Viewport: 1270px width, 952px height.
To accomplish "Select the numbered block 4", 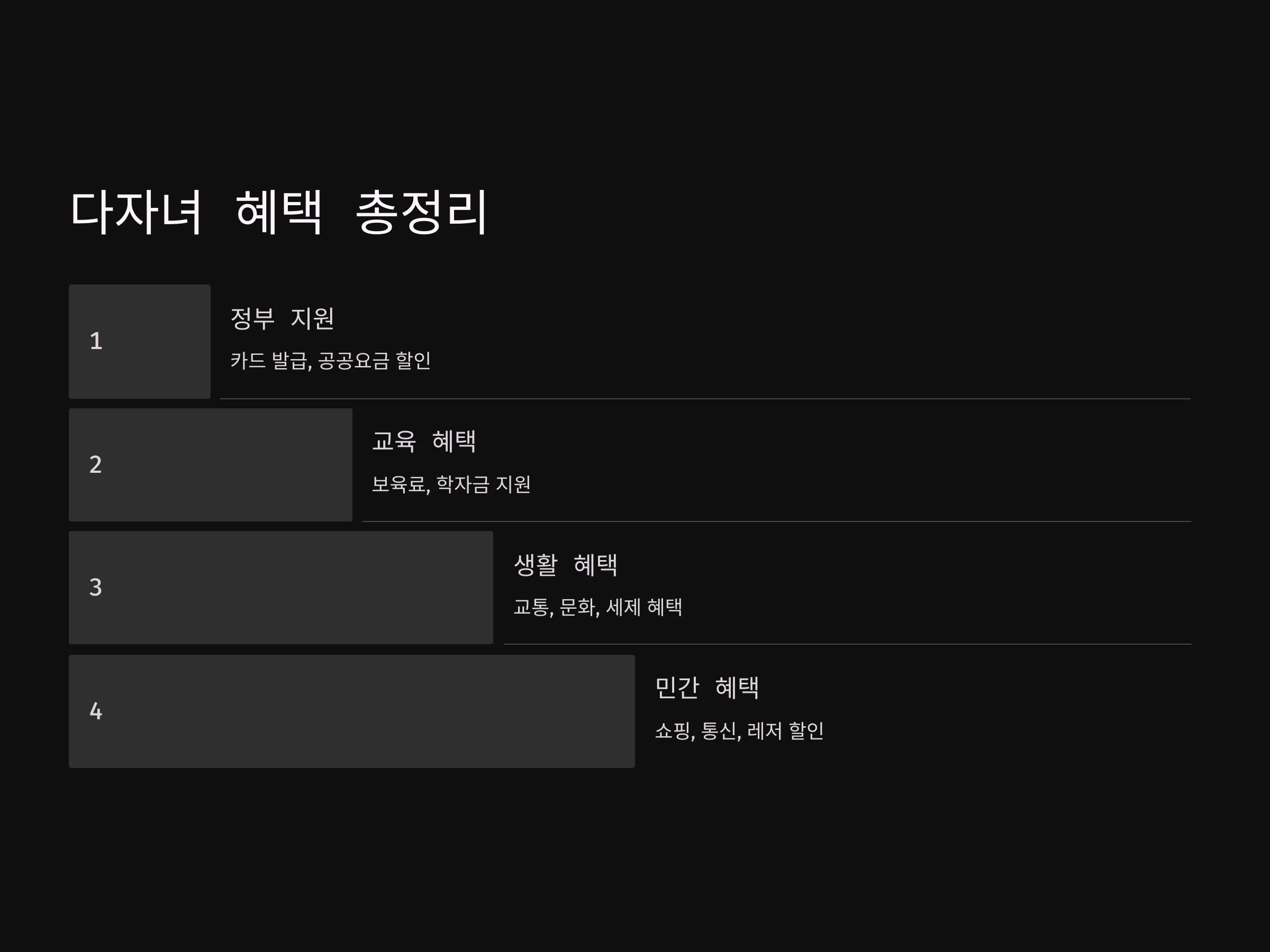I will [352, 711].
